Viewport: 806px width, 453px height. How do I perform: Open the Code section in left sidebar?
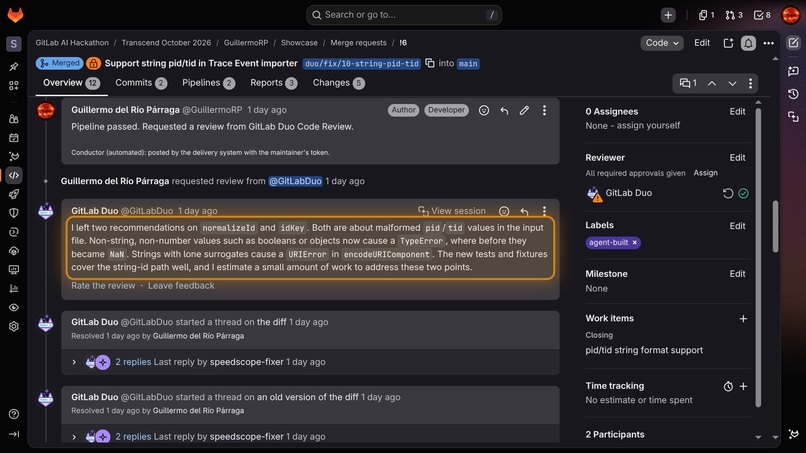click(x=14, y=175)
